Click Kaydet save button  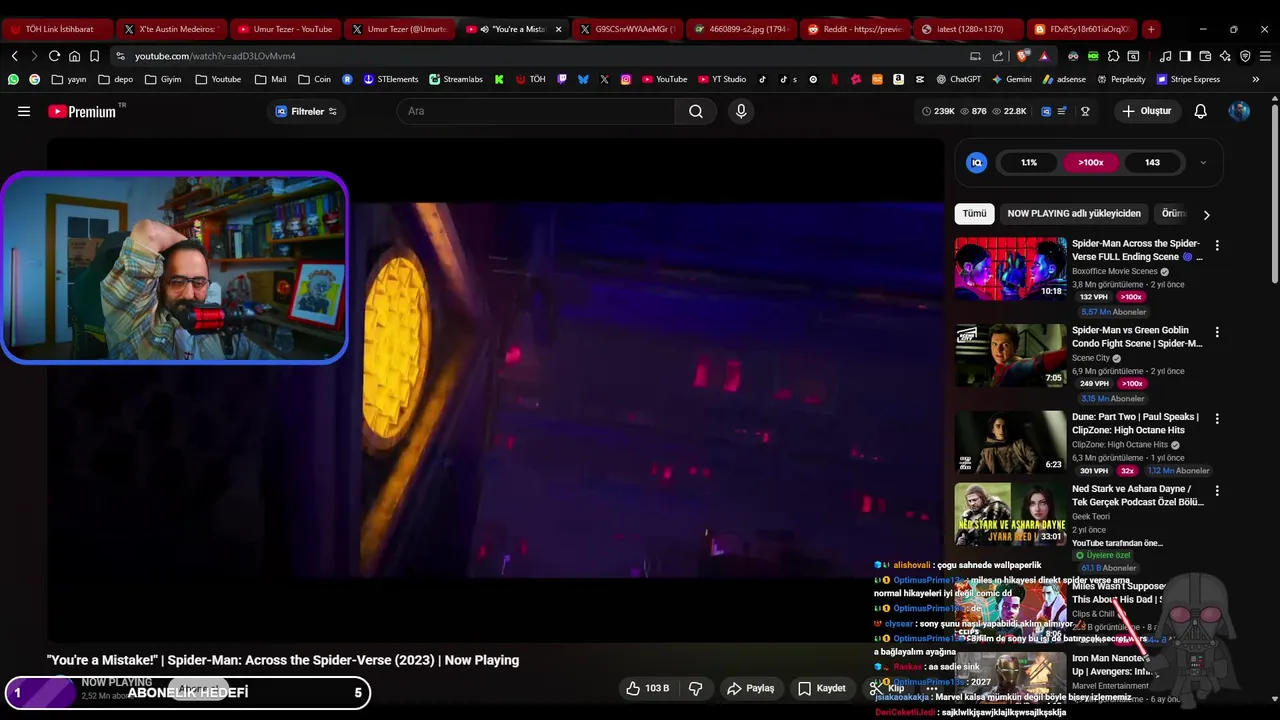(x=821, y=688)
